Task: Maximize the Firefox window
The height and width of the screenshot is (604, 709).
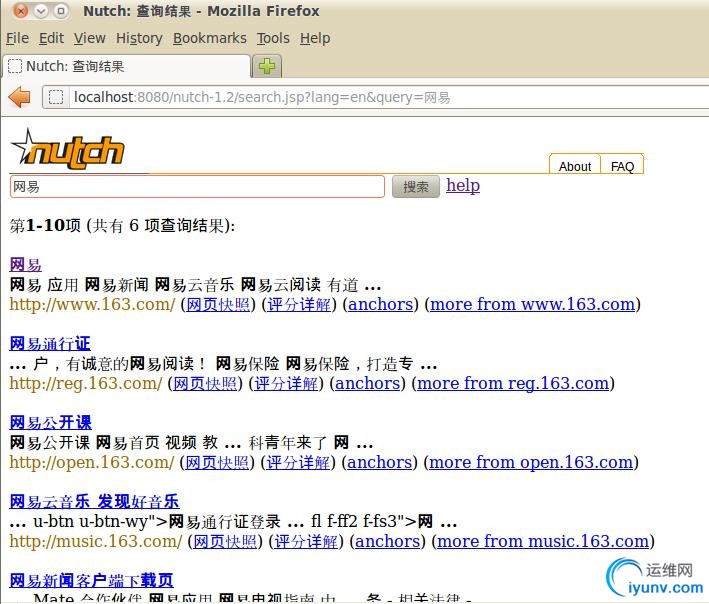Action: tap(61, 10)
